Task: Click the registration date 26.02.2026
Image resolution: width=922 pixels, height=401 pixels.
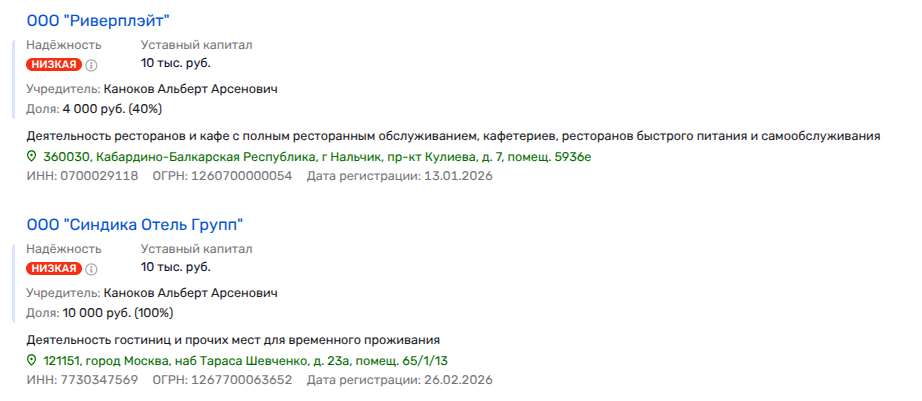Action: [x=456, y=380]
